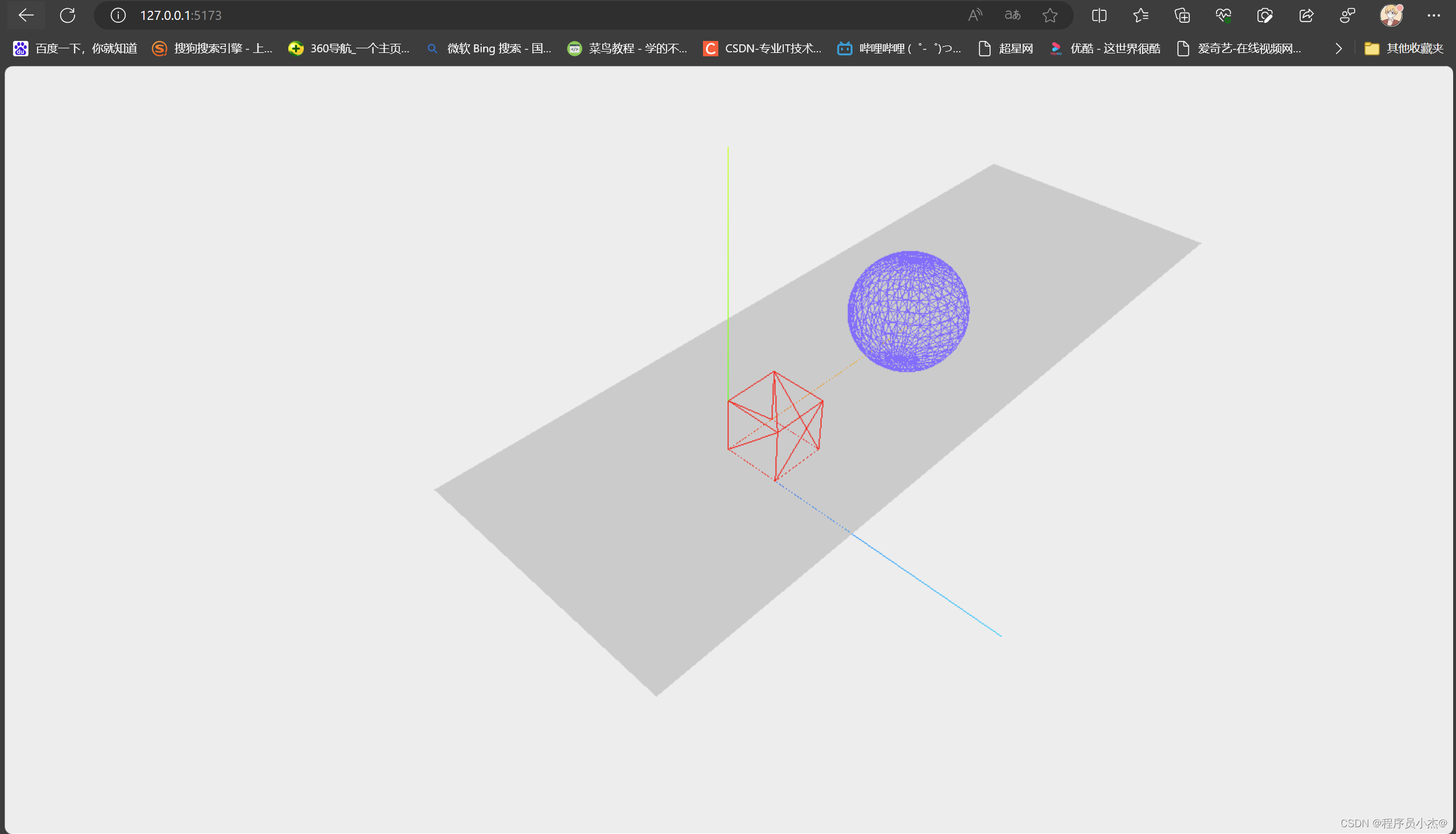Image resolution: width=1456 pixels, height=834 pixels.
Task: Click the purple wireframe sphere
Action: coord(908,311)
